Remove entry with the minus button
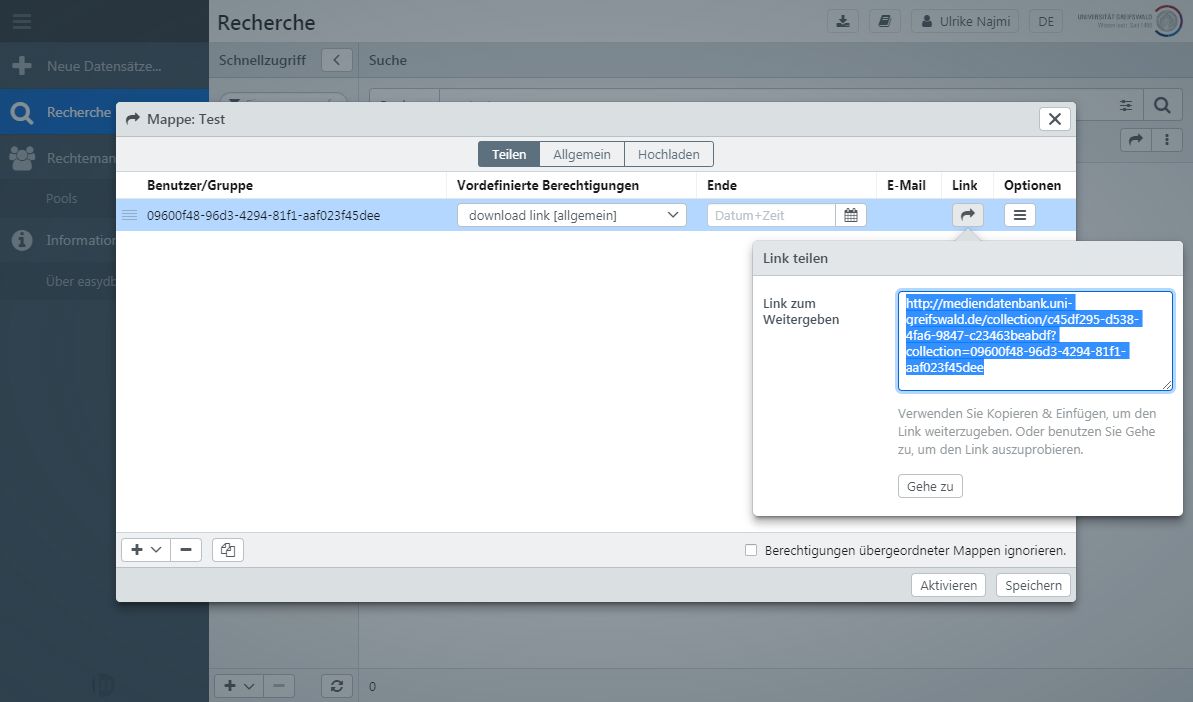Image resolution: width=1193 pixels, height=702 pixels. (186, 550)
